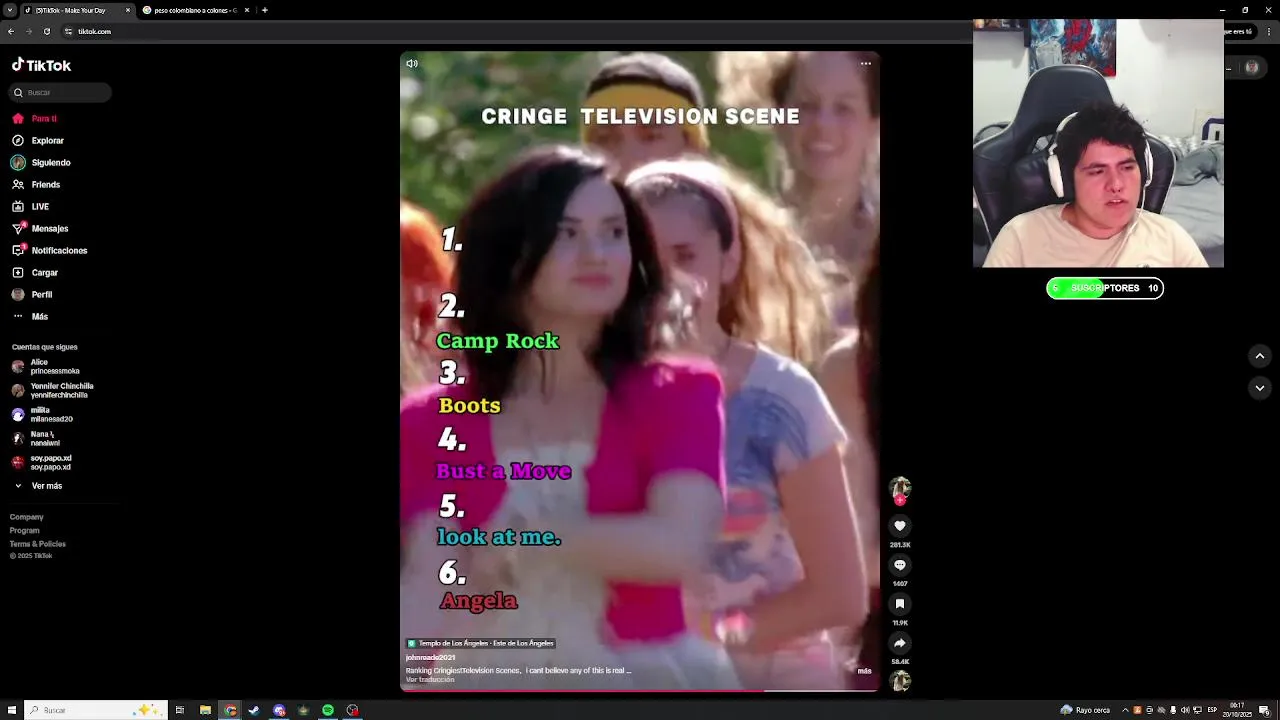Go to next video with down chevron

coord(1260,388)
